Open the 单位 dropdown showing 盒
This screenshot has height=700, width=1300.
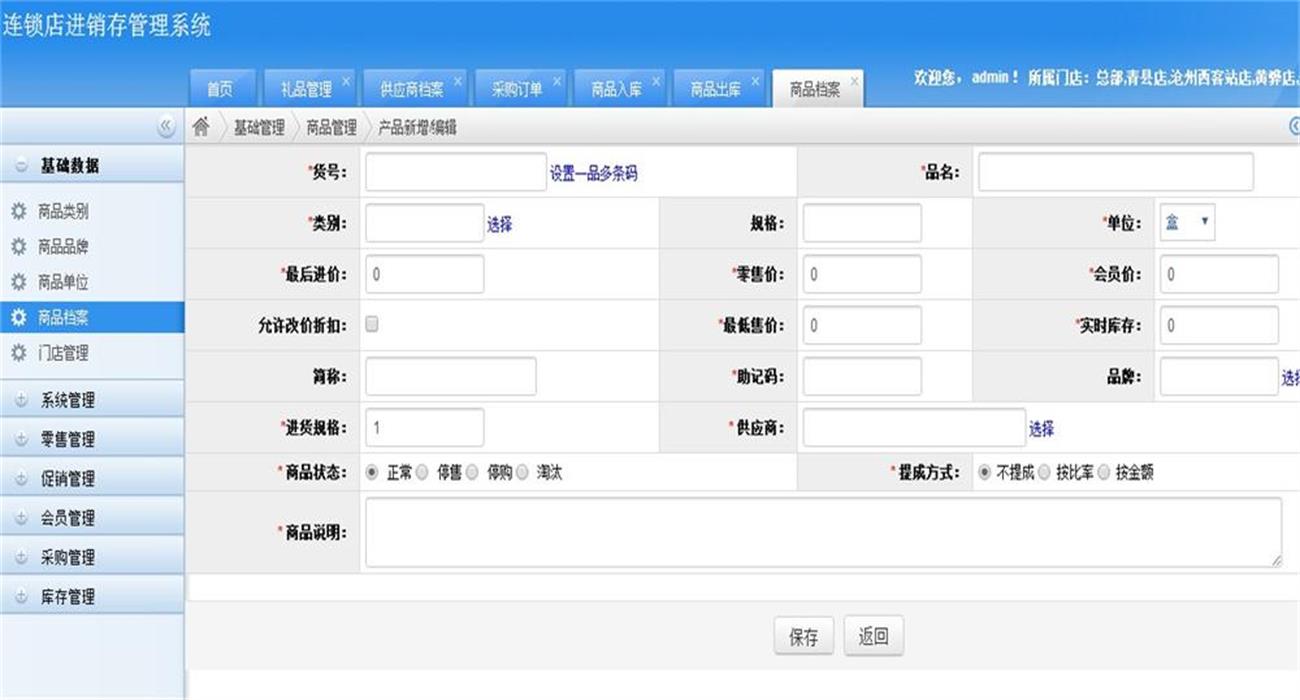[x=1187, y=223]
